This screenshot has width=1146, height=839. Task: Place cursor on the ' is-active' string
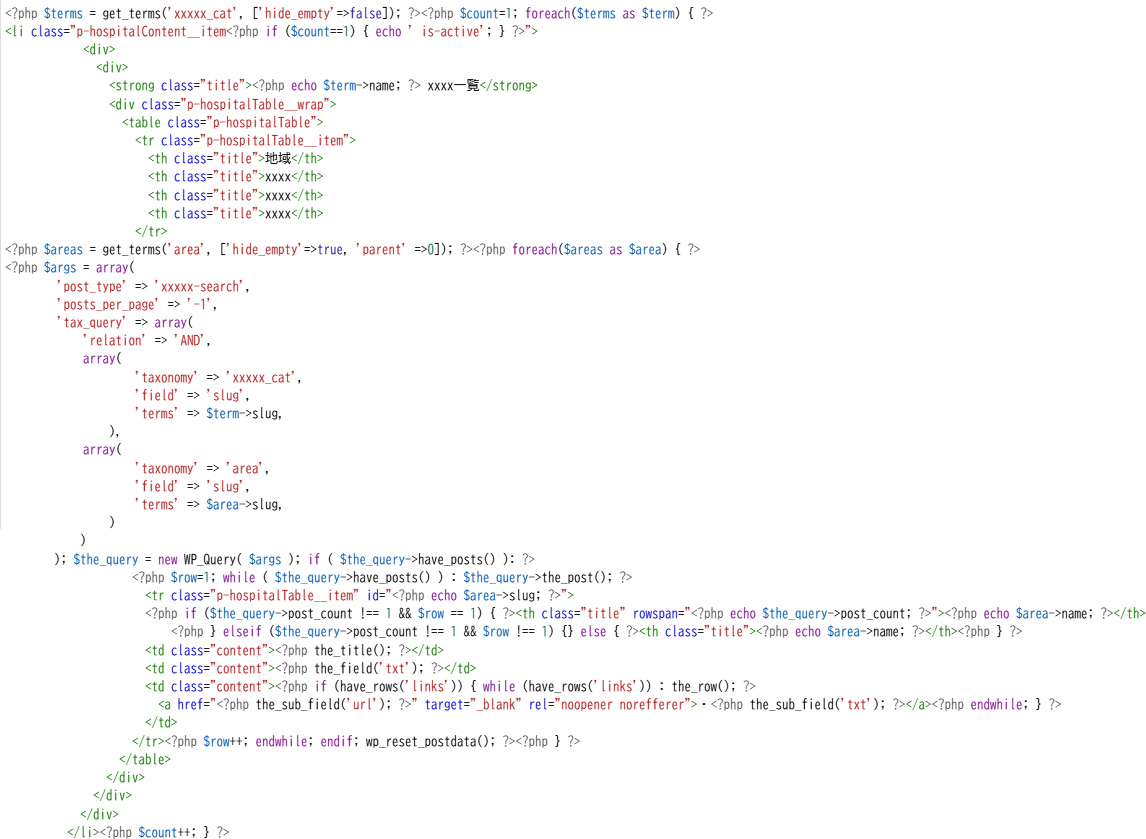(439, 32)
